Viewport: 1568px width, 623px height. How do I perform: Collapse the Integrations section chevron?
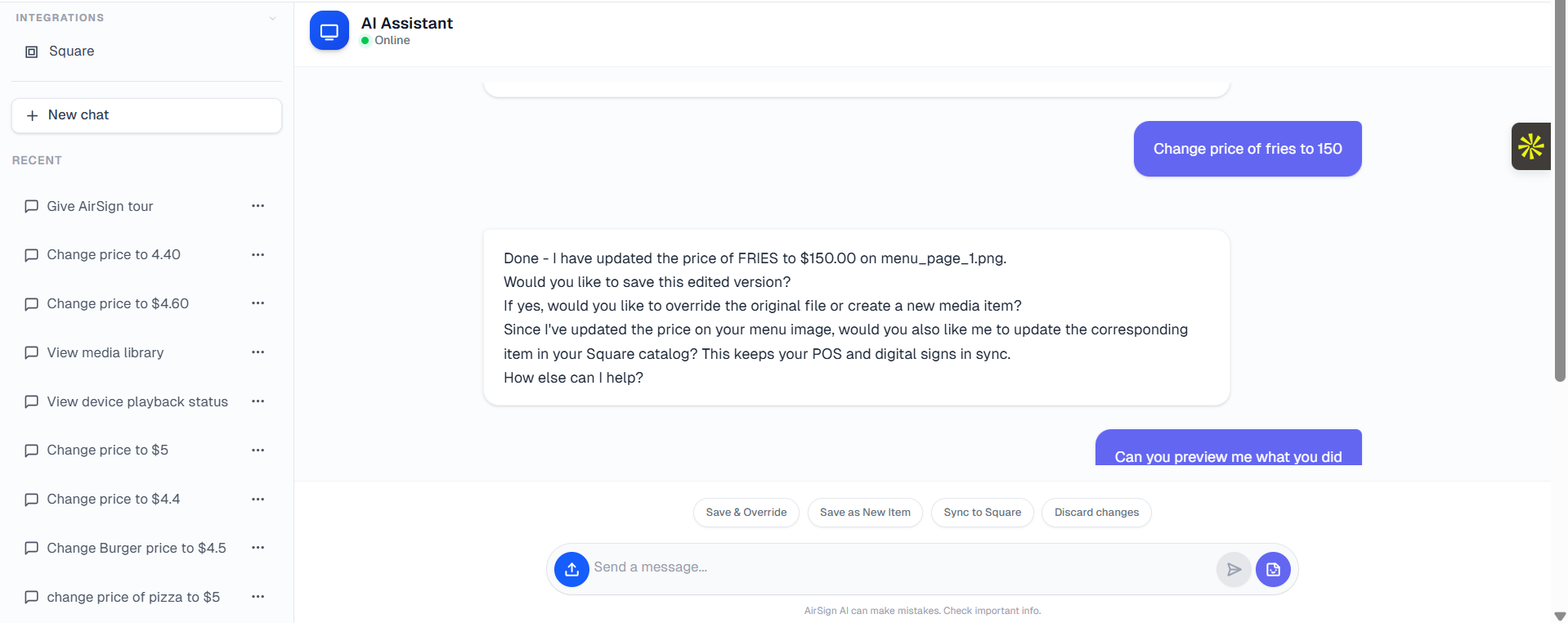(272, 18)
